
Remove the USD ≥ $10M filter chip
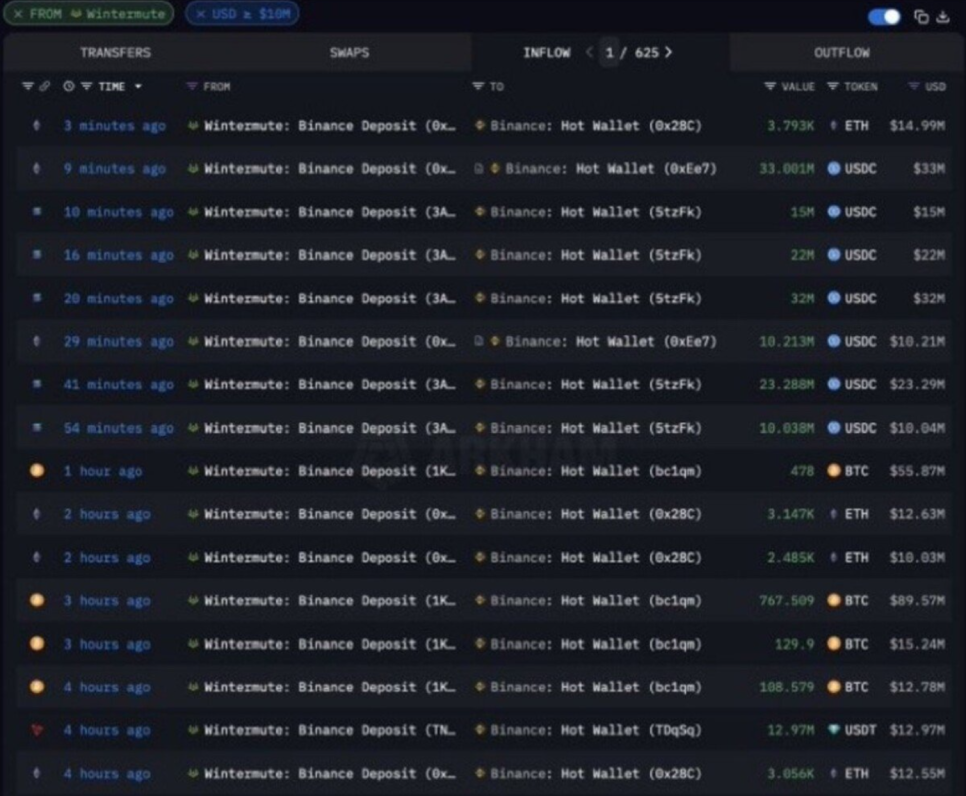click(x=200, y=14)
